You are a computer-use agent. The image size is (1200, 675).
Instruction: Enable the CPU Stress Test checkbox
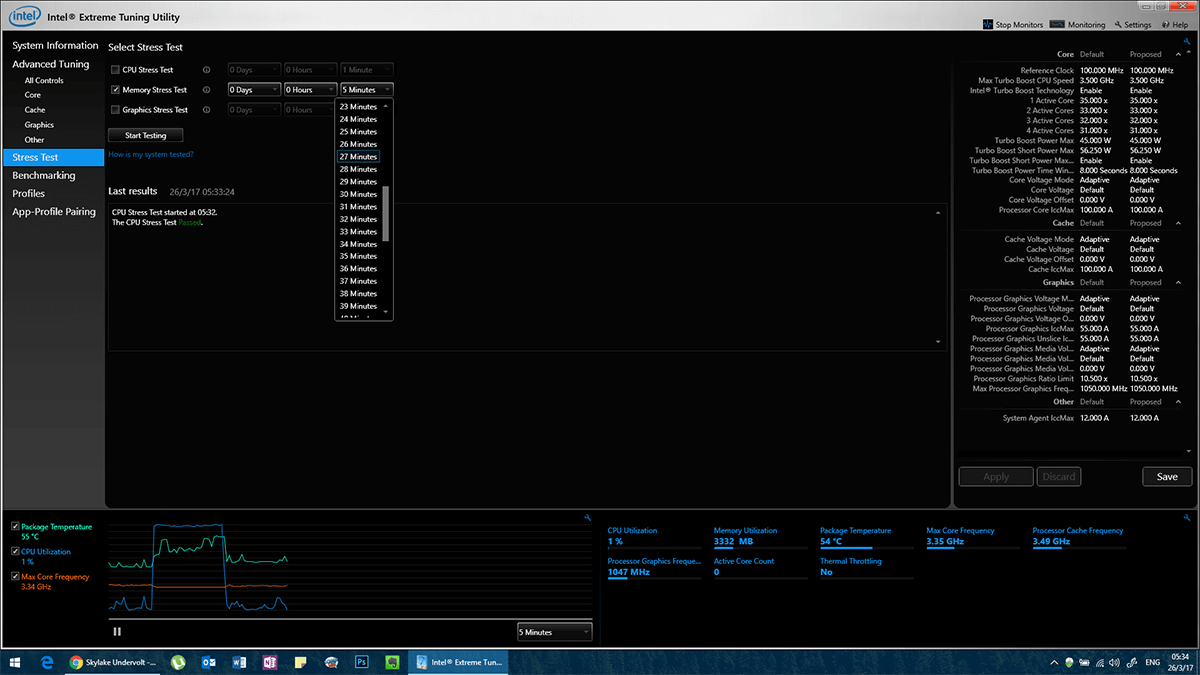pos(115,70)
